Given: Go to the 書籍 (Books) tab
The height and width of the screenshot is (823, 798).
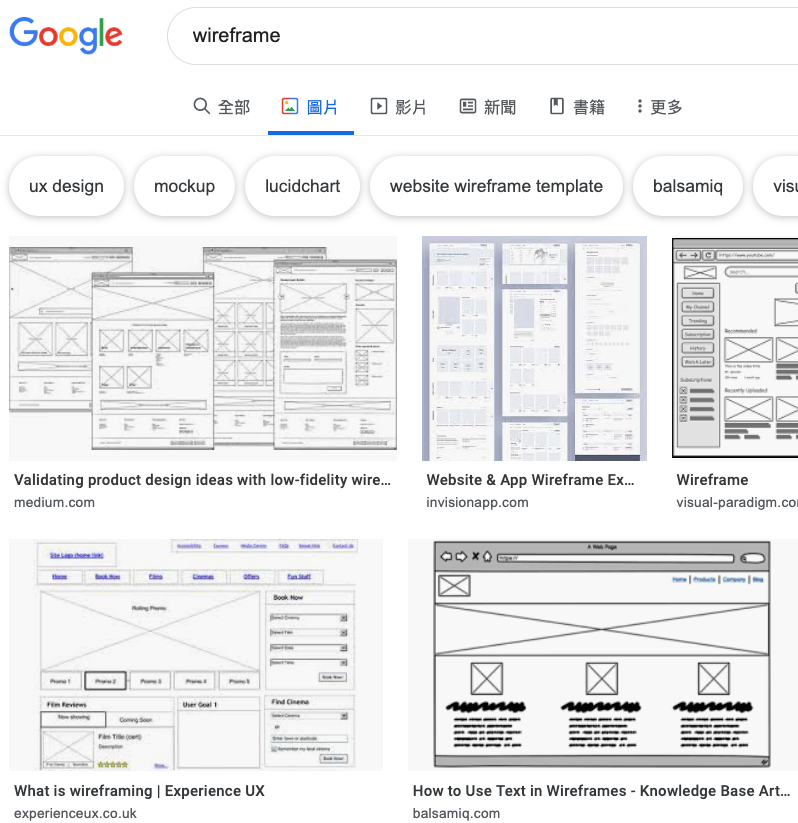Looking at the screenshot, I should (577, 107).
